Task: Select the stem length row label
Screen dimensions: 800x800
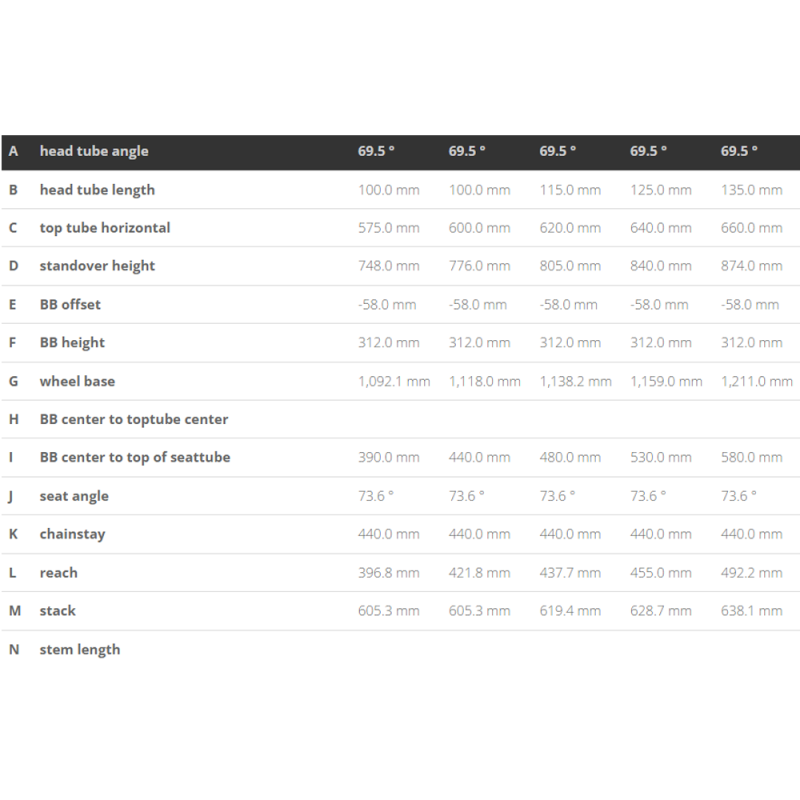Action: pos(80,649)
